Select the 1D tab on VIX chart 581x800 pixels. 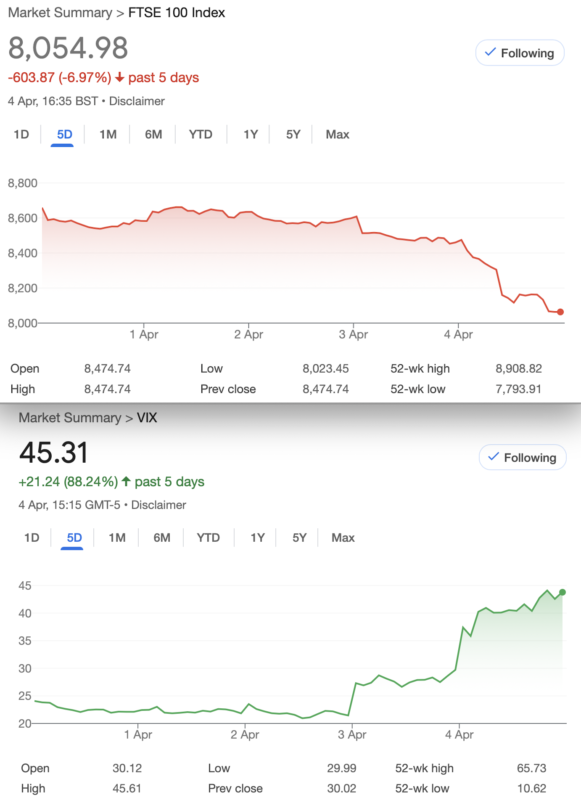click(x=32, y=537)
